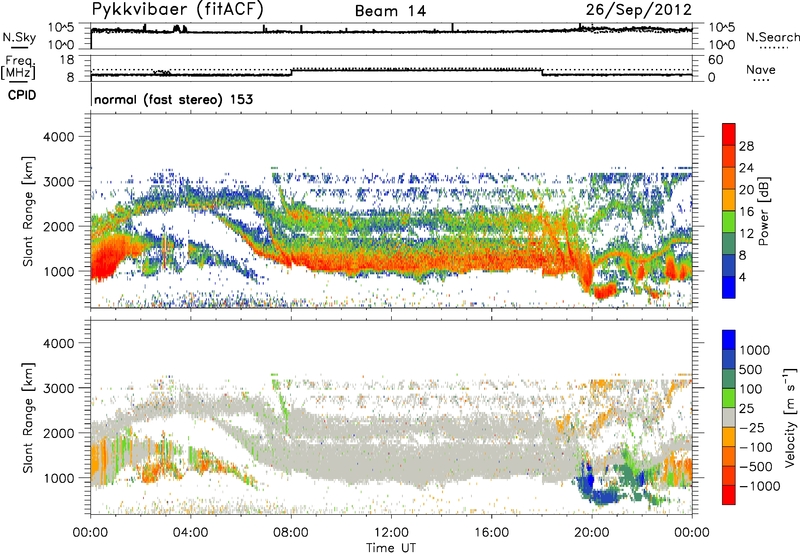Click the 'N.Sky' legend label
800x554 pixels.
[19, 37]
